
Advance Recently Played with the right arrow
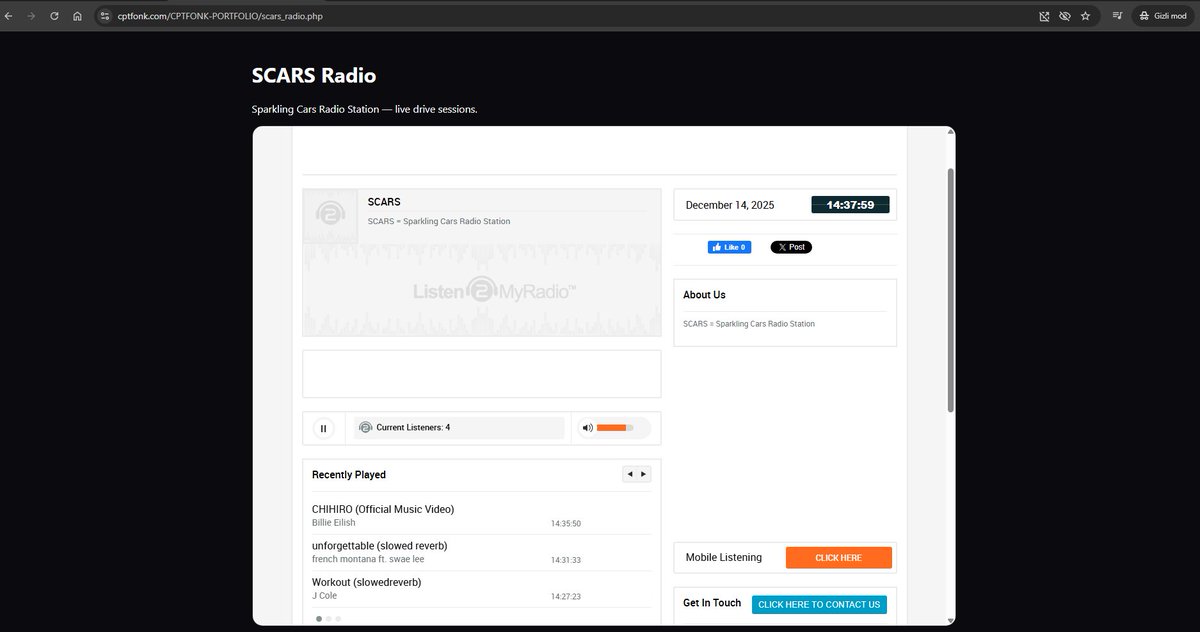(x=644, y=473)
